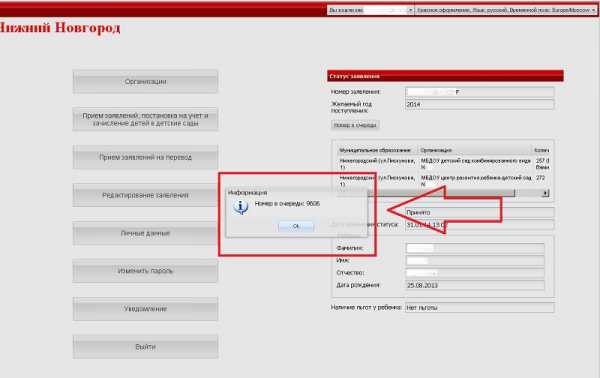This screenshot has height=378, width=600.
Task: Click the right arrow of the table scrollbar
Action: click(546, 193)
